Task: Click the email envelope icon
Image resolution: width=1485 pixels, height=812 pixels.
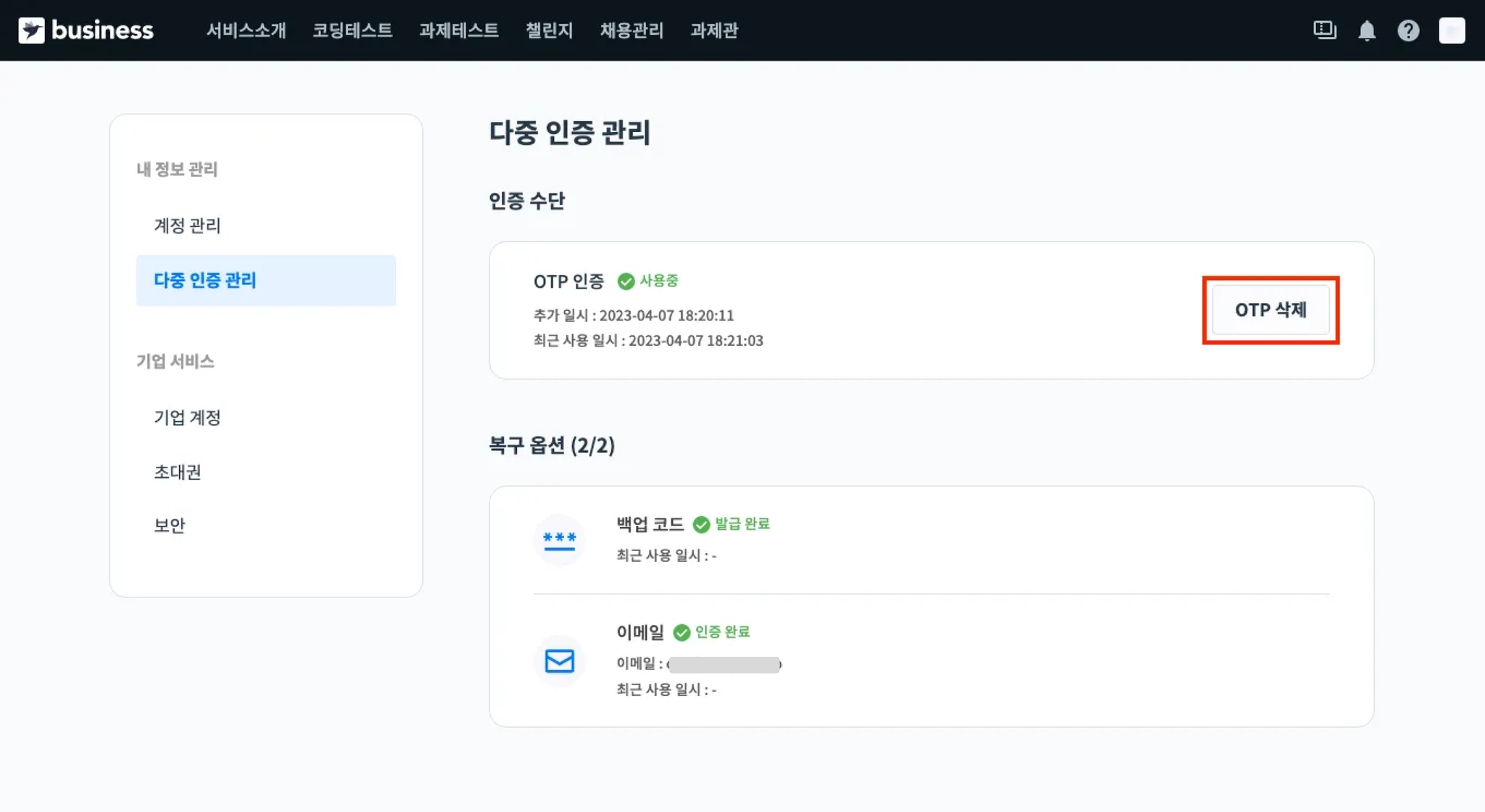Action: [x=559, y=660]
